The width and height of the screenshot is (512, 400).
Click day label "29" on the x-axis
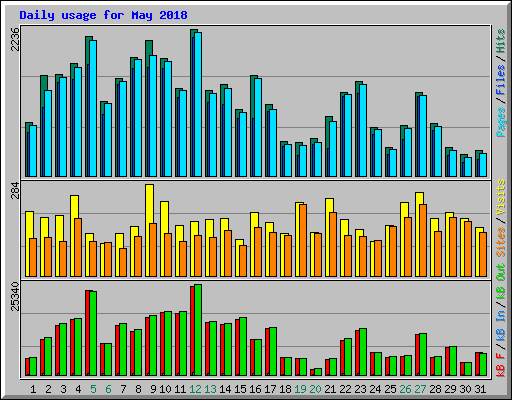[450, 389]
